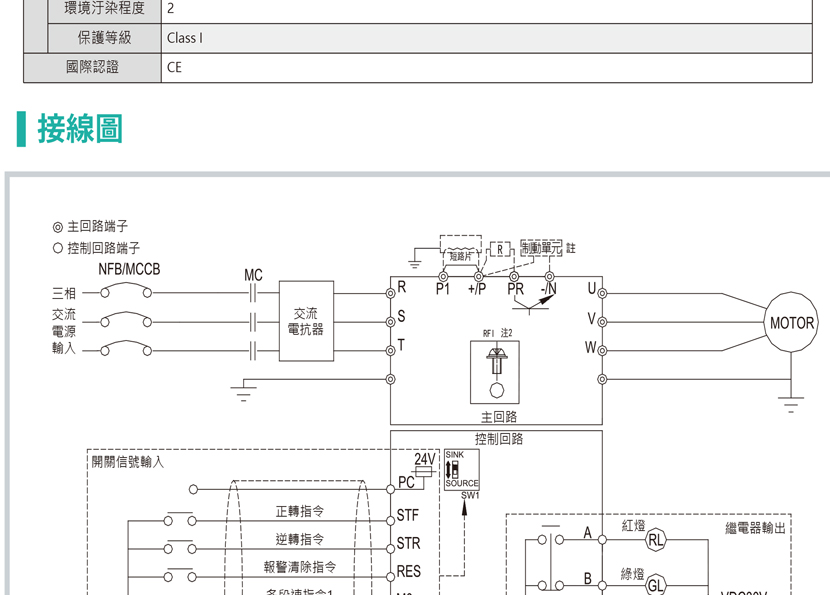830x595 pixels.
Task: Click the 接線圖 section heading
Action: click(x=80, y=129)
